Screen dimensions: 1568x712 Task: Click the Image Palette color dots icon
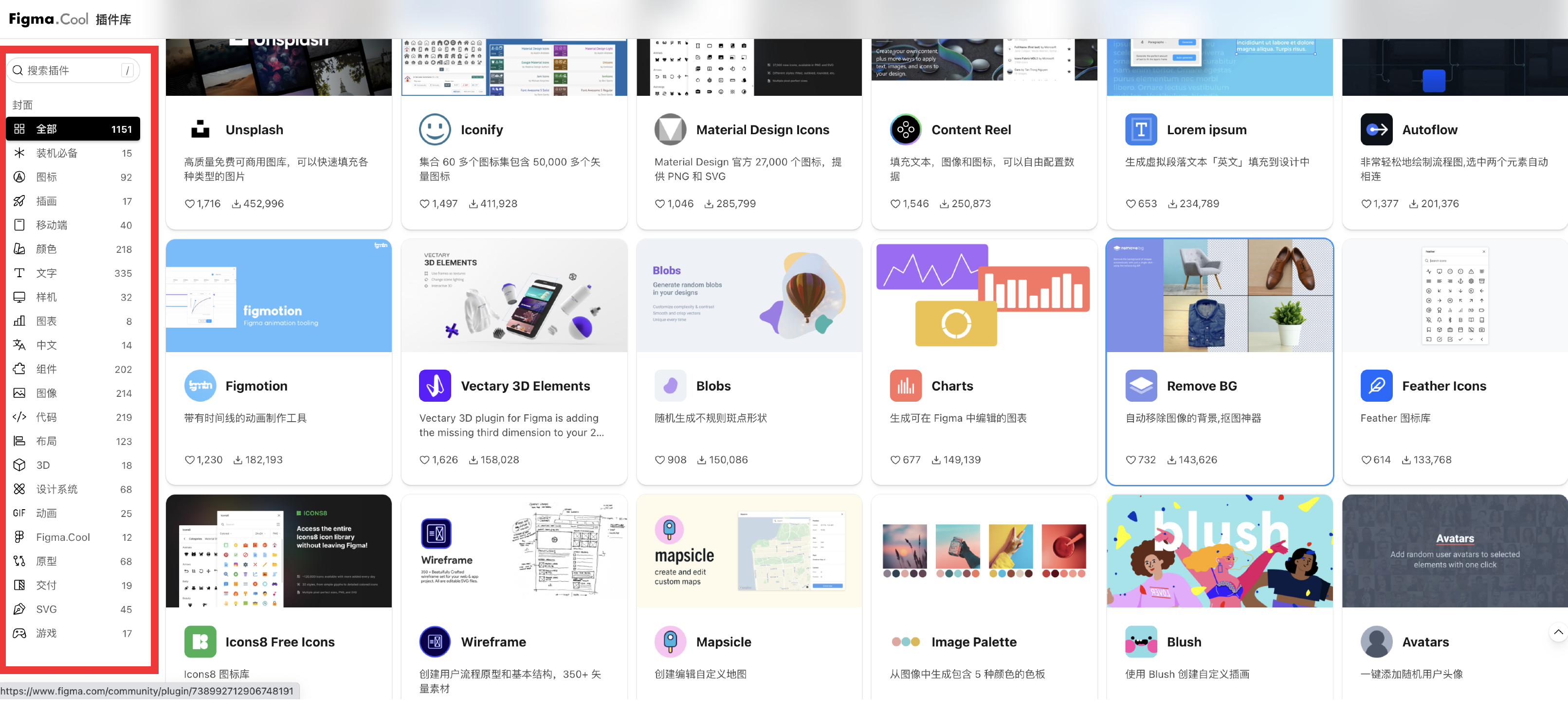click(905, 642)
